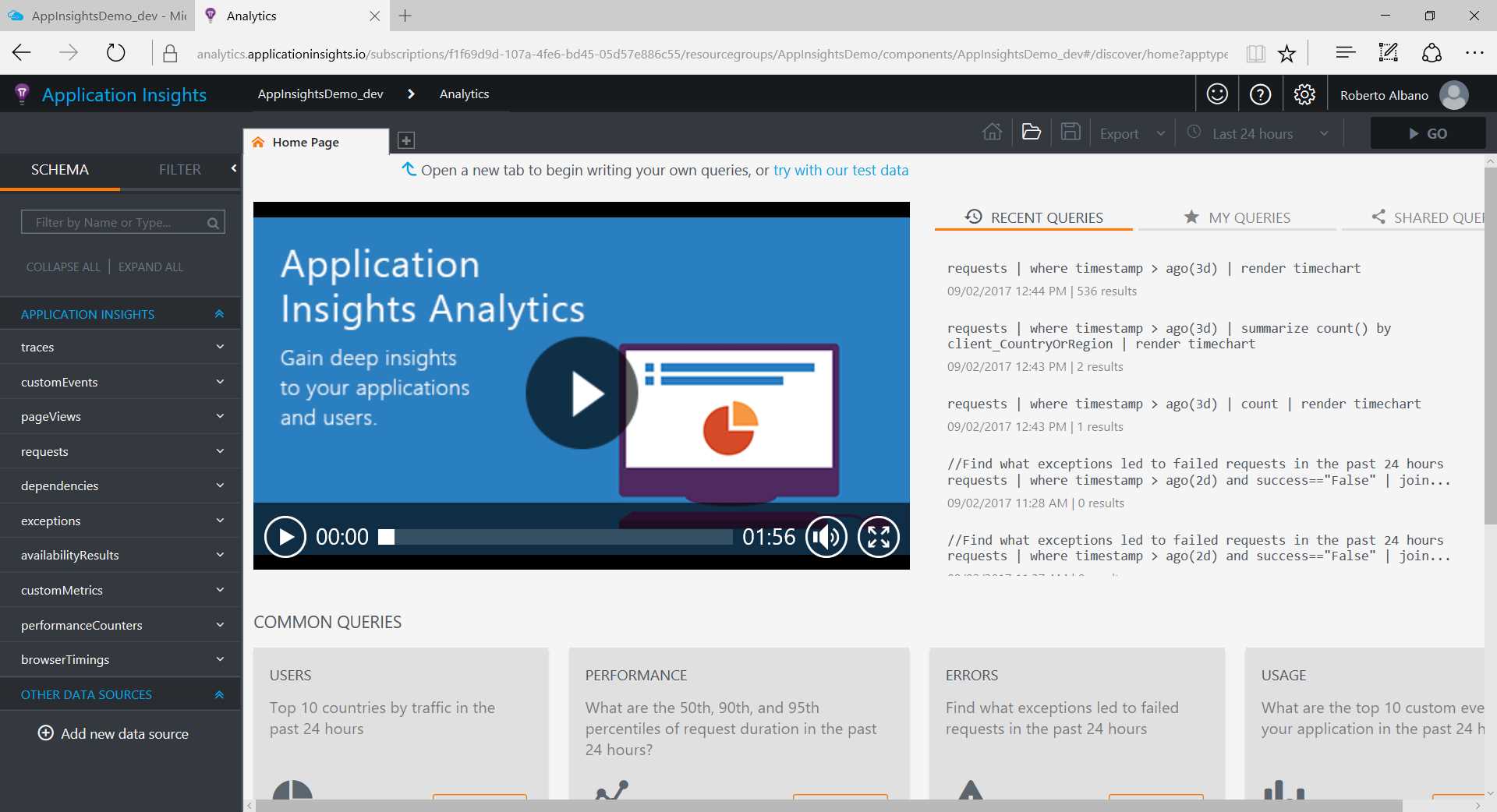The image size is (1497, 812).
Task: Click the GO button to run query
Action: click(x=1428, y=132)
